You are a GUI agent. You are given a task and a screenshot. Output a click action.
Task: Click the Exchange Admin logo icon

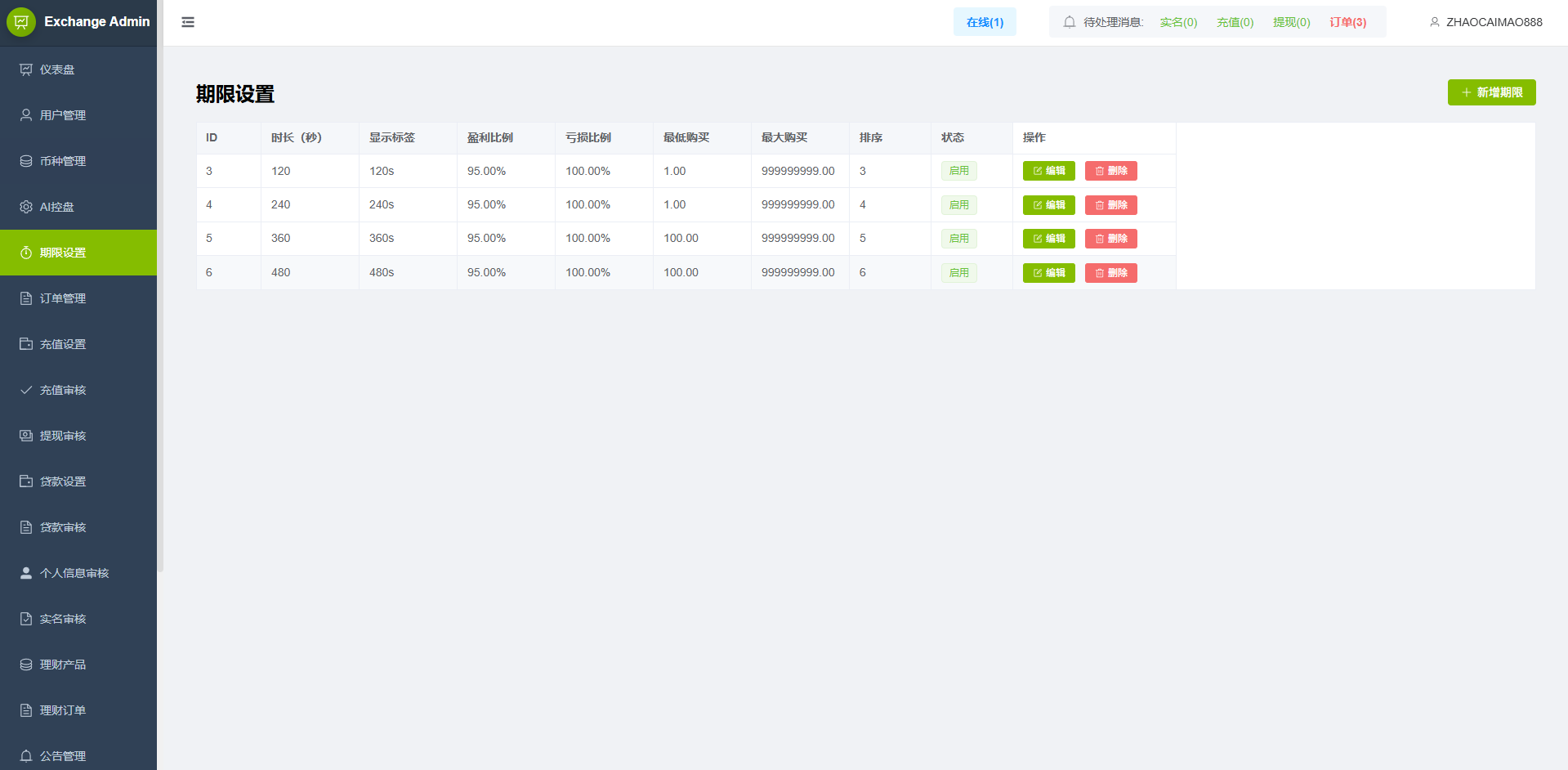pos(21,22)
